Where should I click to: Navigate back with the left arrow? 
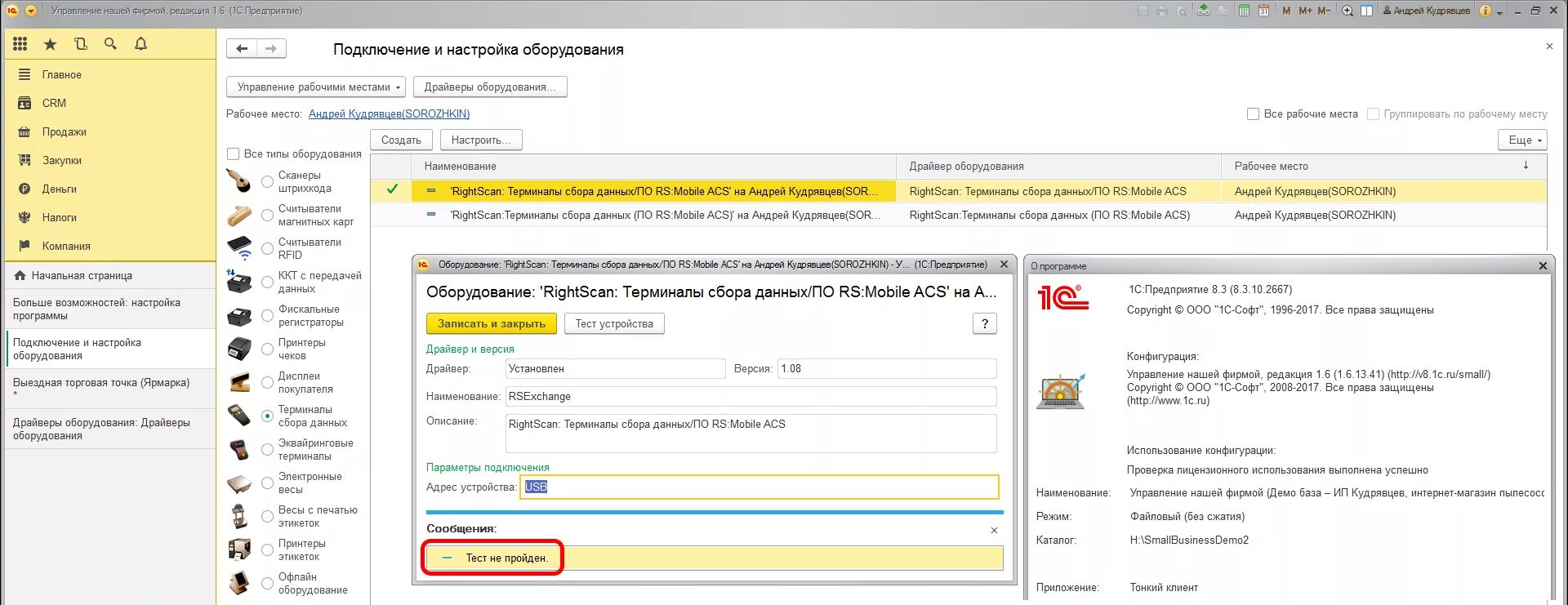tap(242, 49)
